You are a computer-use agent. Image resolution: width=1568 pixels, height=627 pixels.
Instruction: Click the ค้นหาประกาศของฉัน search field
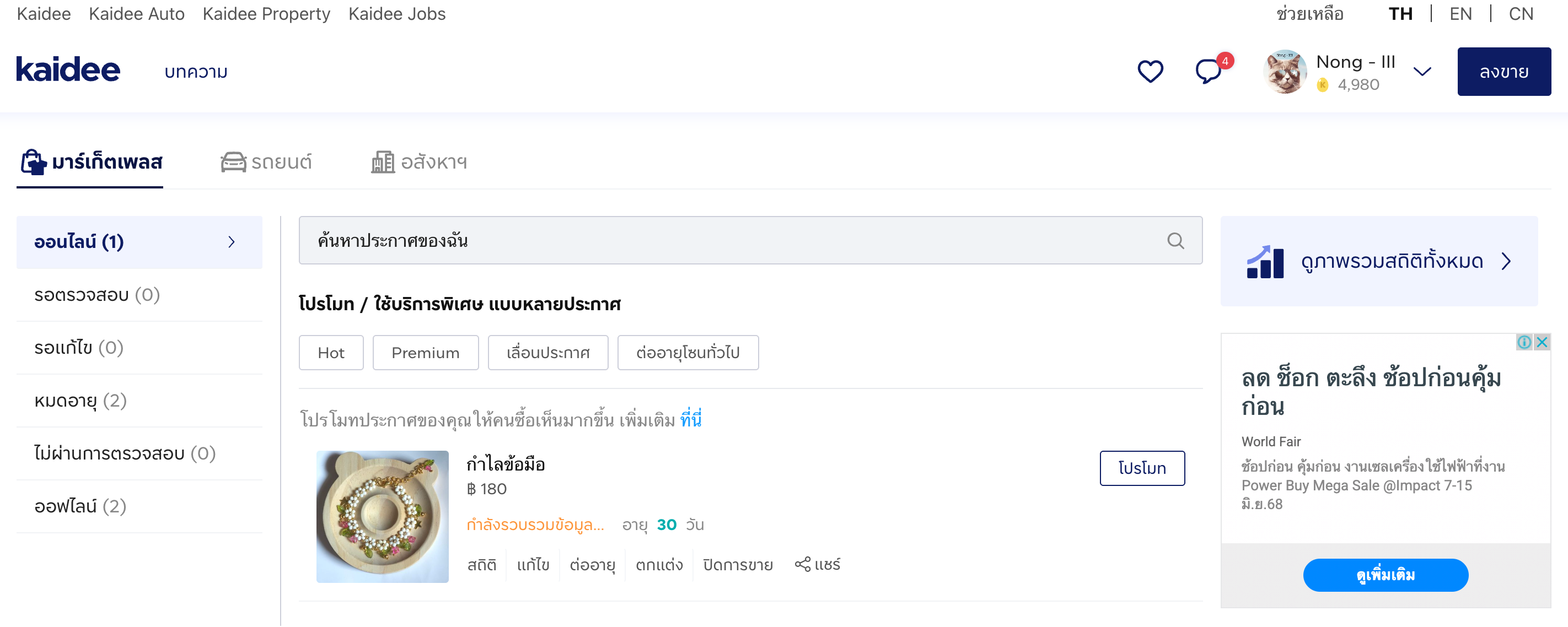click(750, 241)
